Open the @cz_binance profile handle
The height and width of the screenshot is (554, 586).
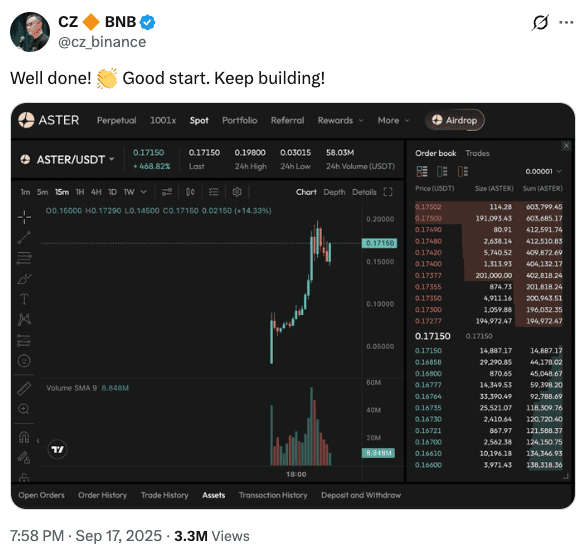coord(102,42)
